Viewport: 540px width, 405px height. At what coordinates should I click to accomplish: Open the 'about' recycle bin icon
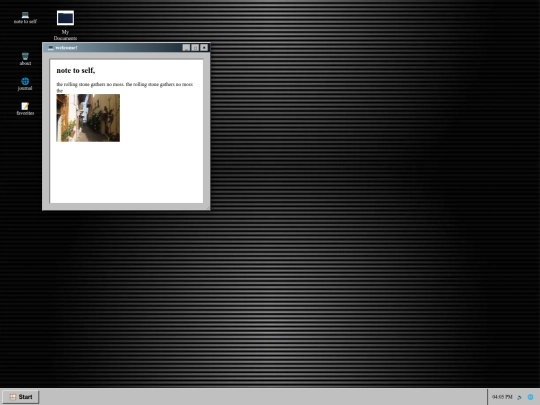pos(25,59)
